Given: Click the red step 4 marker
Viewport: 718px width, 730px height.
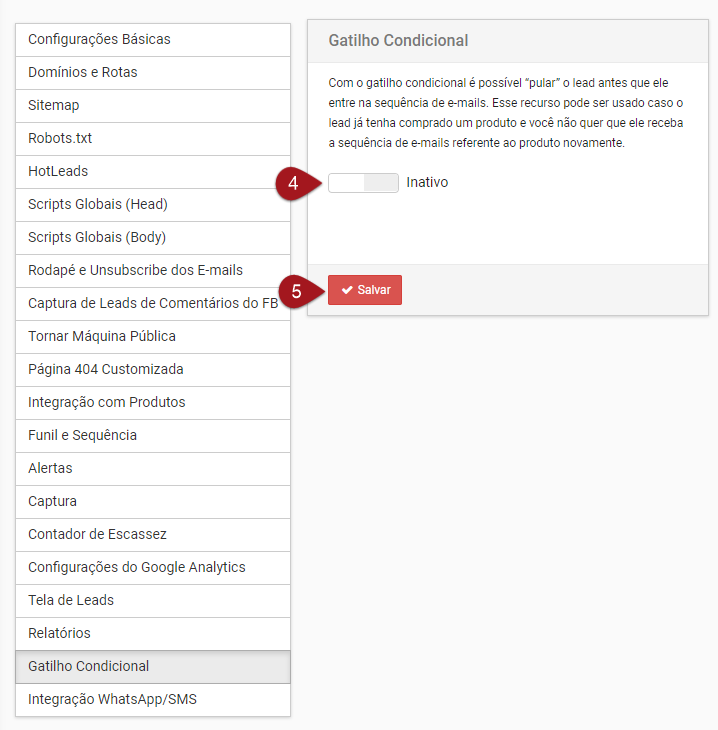Looking at the screenshot, I should (291, 184).
